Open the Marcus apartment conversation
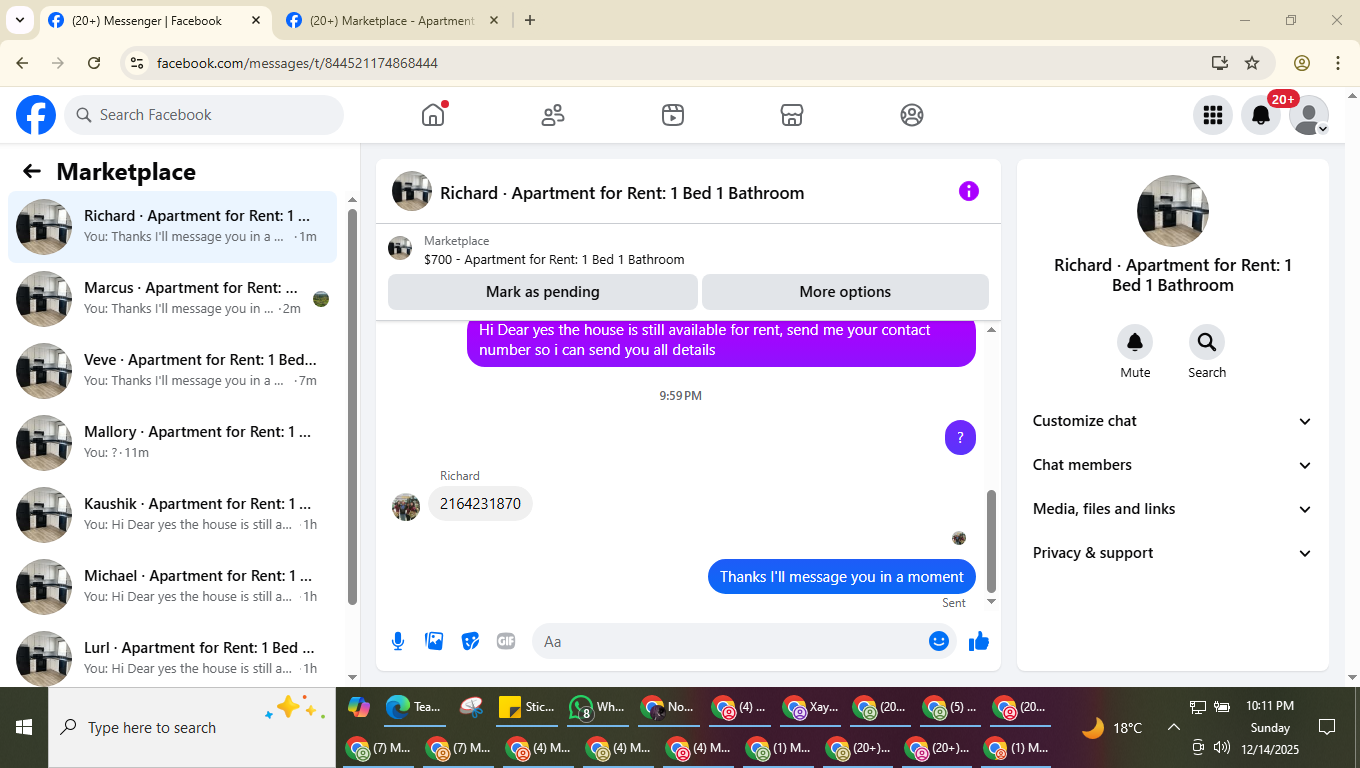The width and height of the screenshot is (1360, 768). (x=172, y=298)
